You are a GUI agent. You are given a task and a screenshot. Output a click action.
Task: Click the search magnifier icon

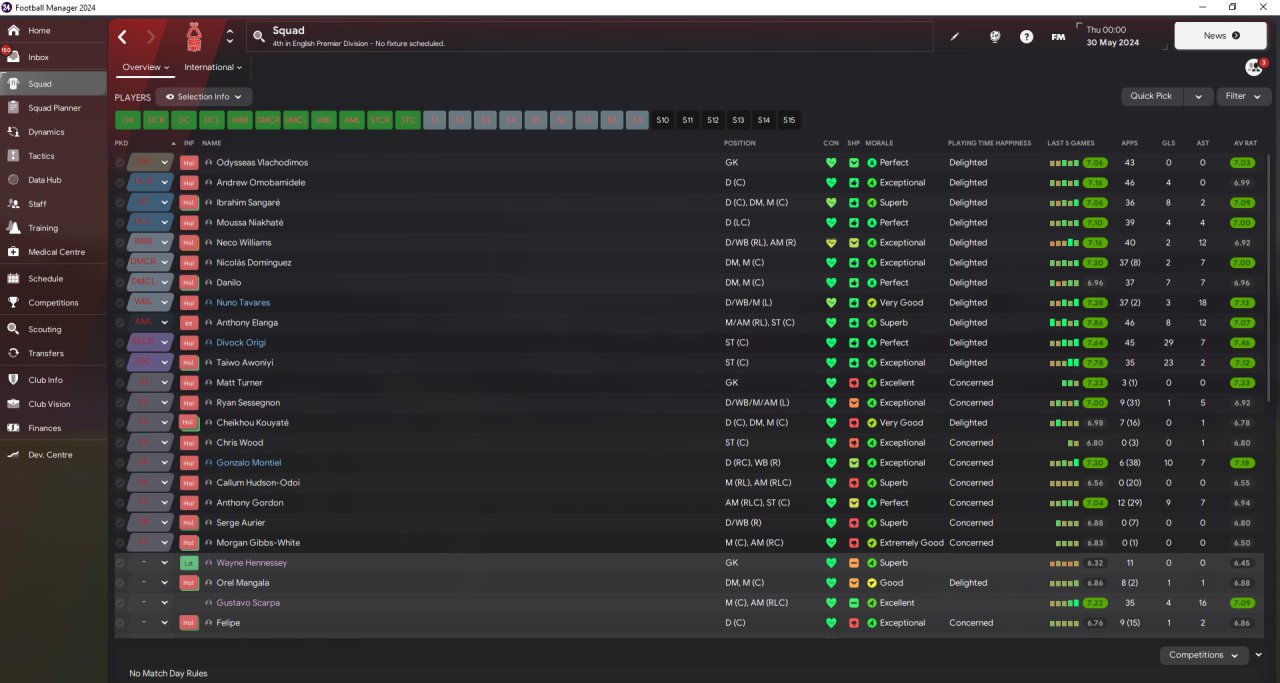[x=259, y=37]
